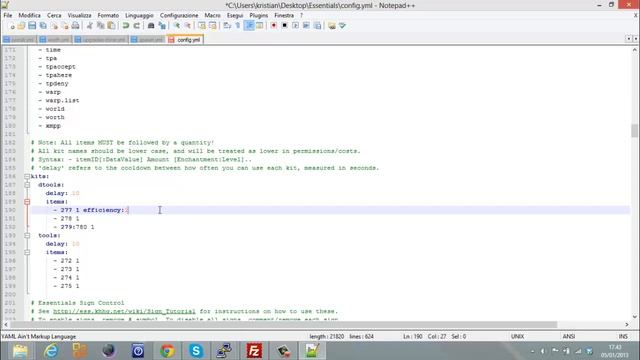The width and height of the screenshot is (640, 360).
Task: Open the Macro menu
Action: (212, 15)
